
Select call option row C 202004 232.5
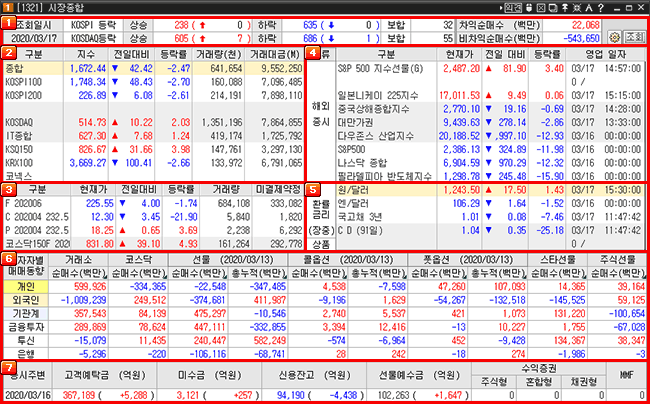[x=153, y=217]
